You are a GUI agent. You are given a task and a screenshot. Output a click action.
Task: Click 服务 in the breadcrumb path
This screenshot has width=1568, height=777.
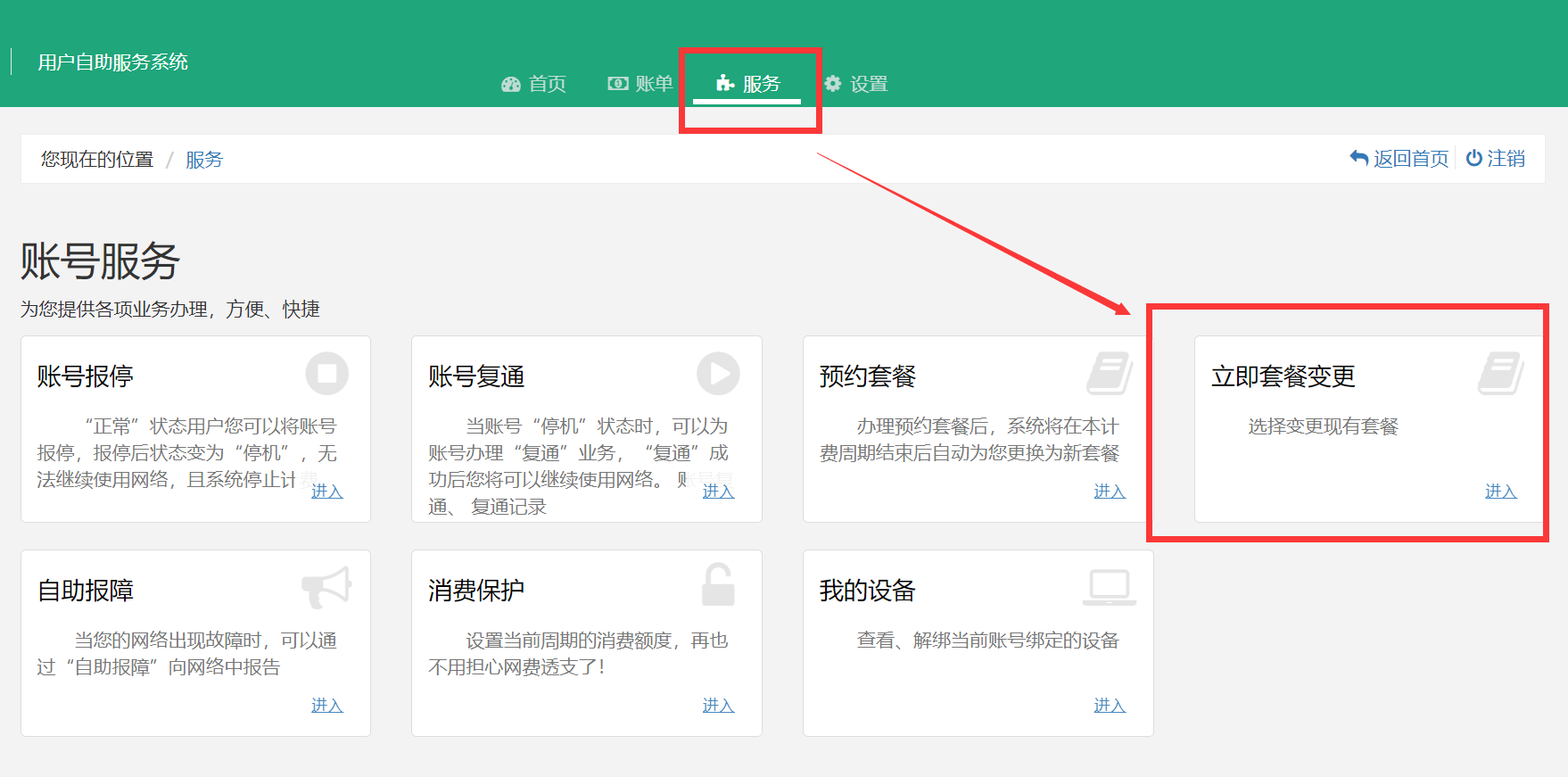pyautogui.click(x=204, y=160)
